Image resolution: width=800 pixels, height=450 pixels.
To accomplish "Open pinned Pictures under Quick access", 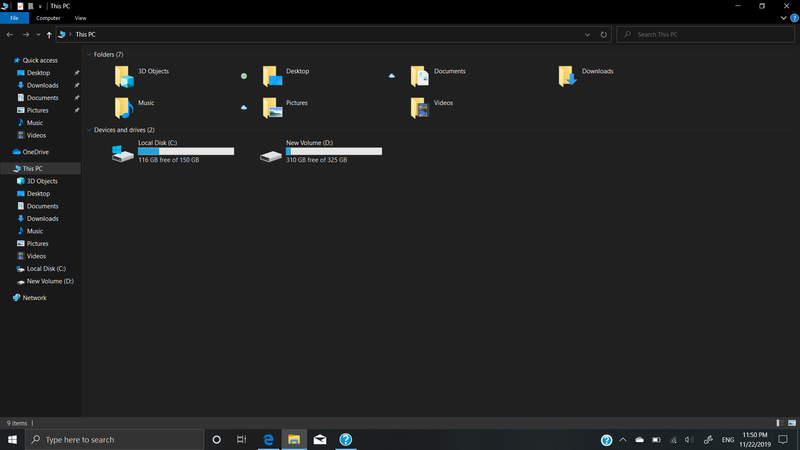I will point(40,110).
